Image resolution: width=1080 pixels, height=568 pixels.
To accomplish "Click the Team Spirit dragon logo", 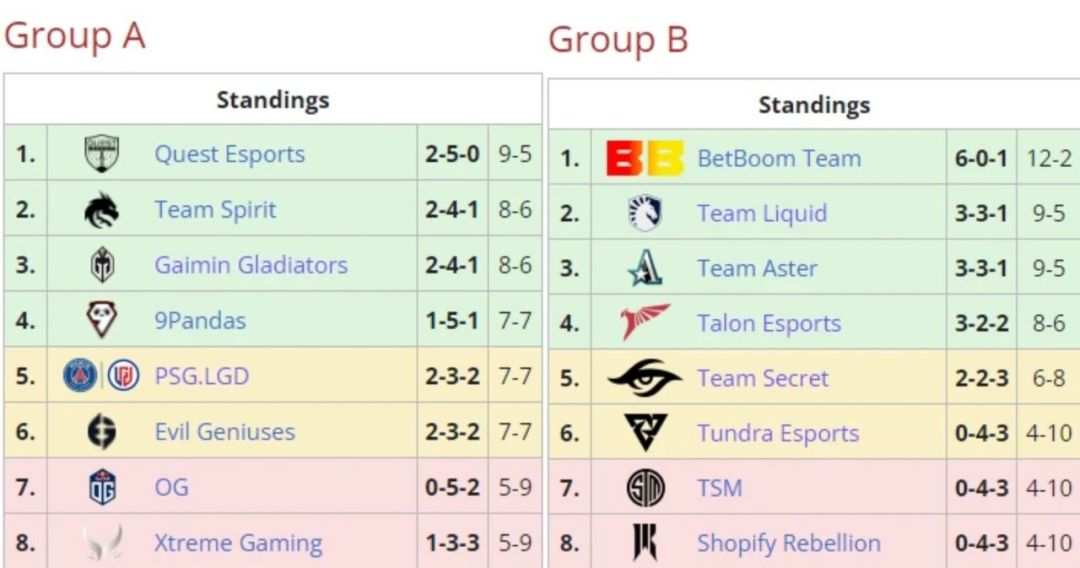I will tap(101, 210).
